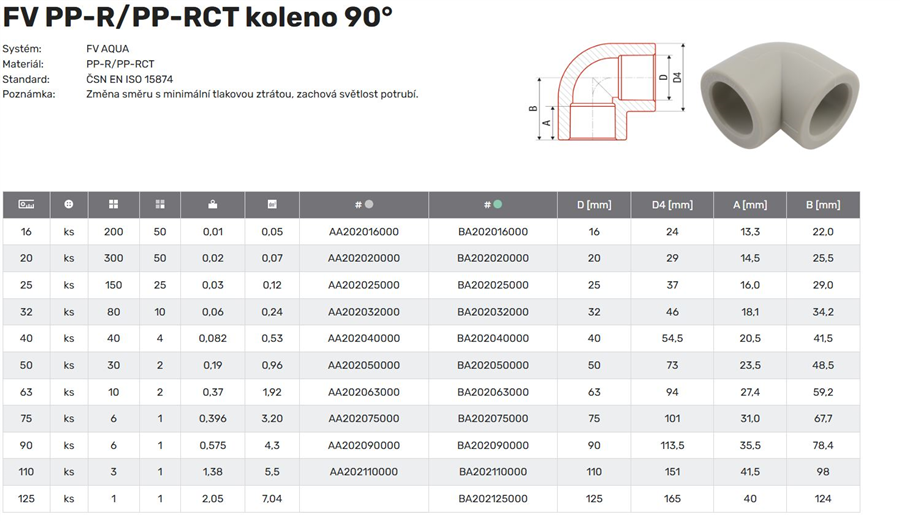Click the large packaging grid icon header

(x=114, y=204)
